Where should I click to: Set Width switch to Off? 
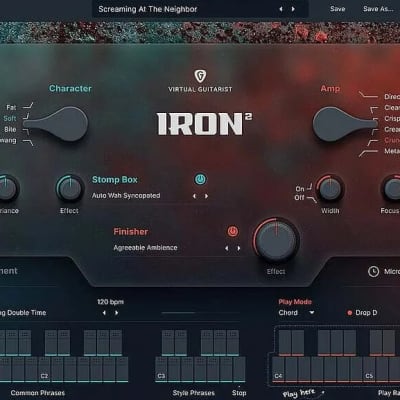[x=299, y=197]
